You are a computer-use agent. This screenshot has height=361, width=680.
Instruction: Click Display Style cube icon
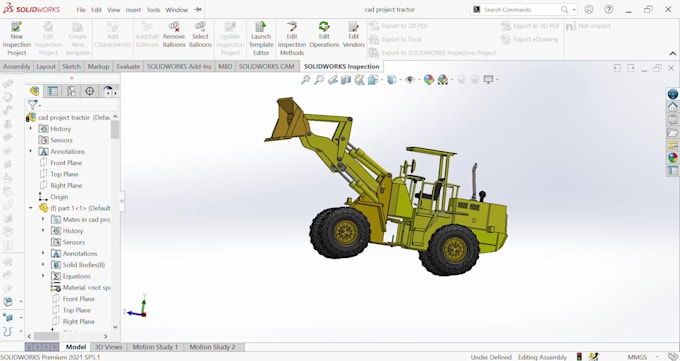[x=391, y=79]
